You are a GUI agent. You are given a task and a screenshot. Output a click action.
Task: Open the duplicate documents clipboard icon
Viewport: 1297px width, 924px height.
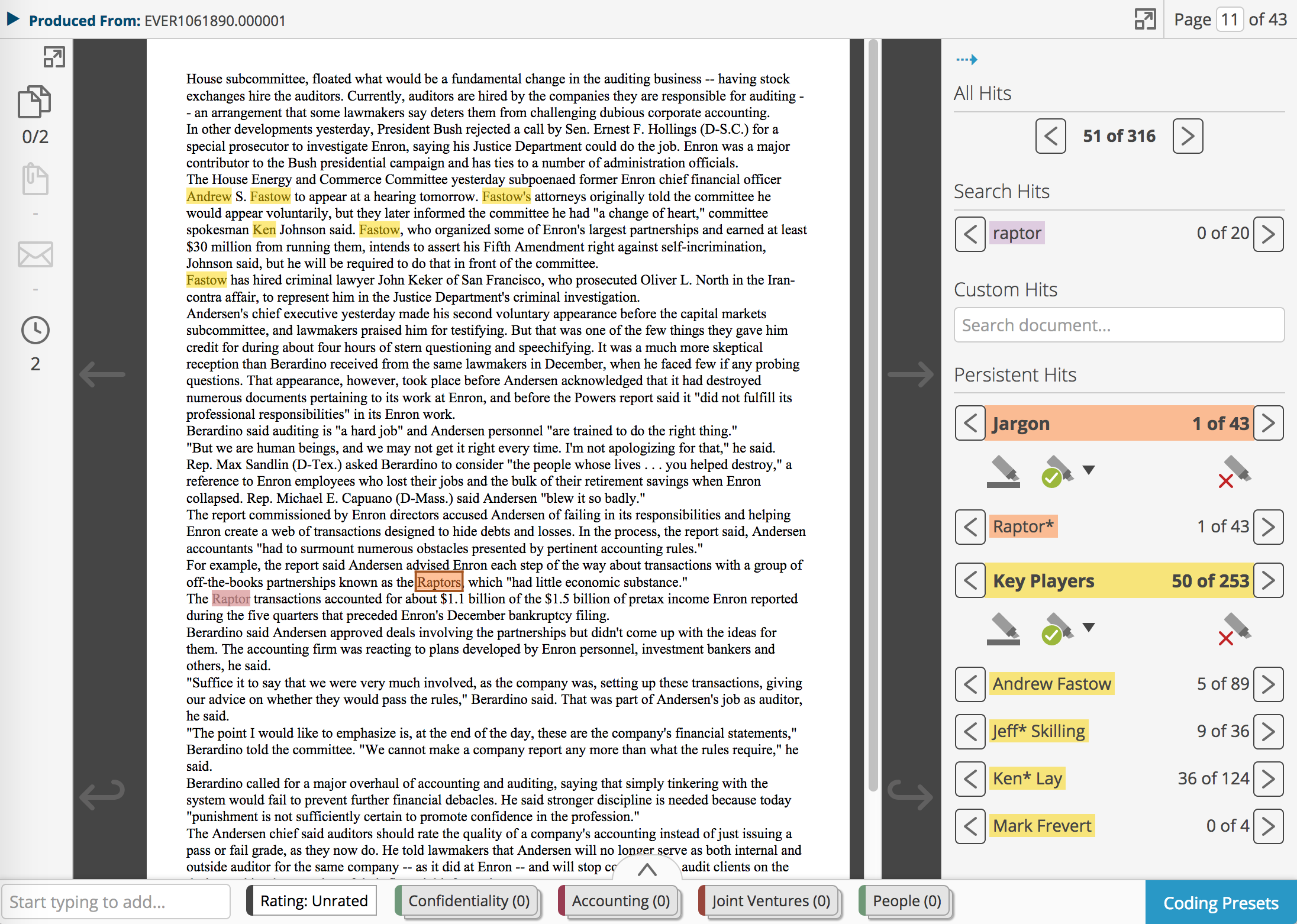tap(35, 179)
